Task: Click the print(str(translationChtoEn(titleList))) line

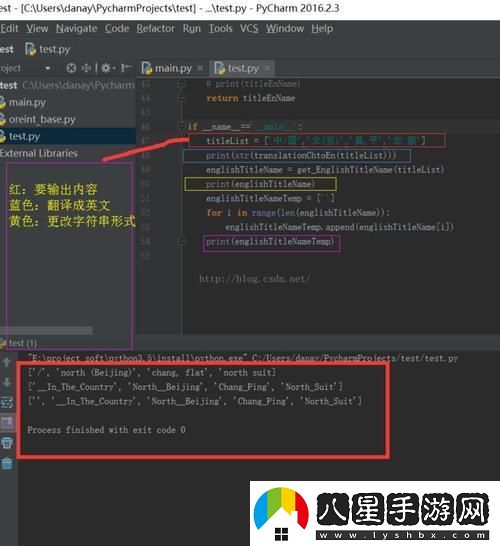Action: tap(301, 155)
